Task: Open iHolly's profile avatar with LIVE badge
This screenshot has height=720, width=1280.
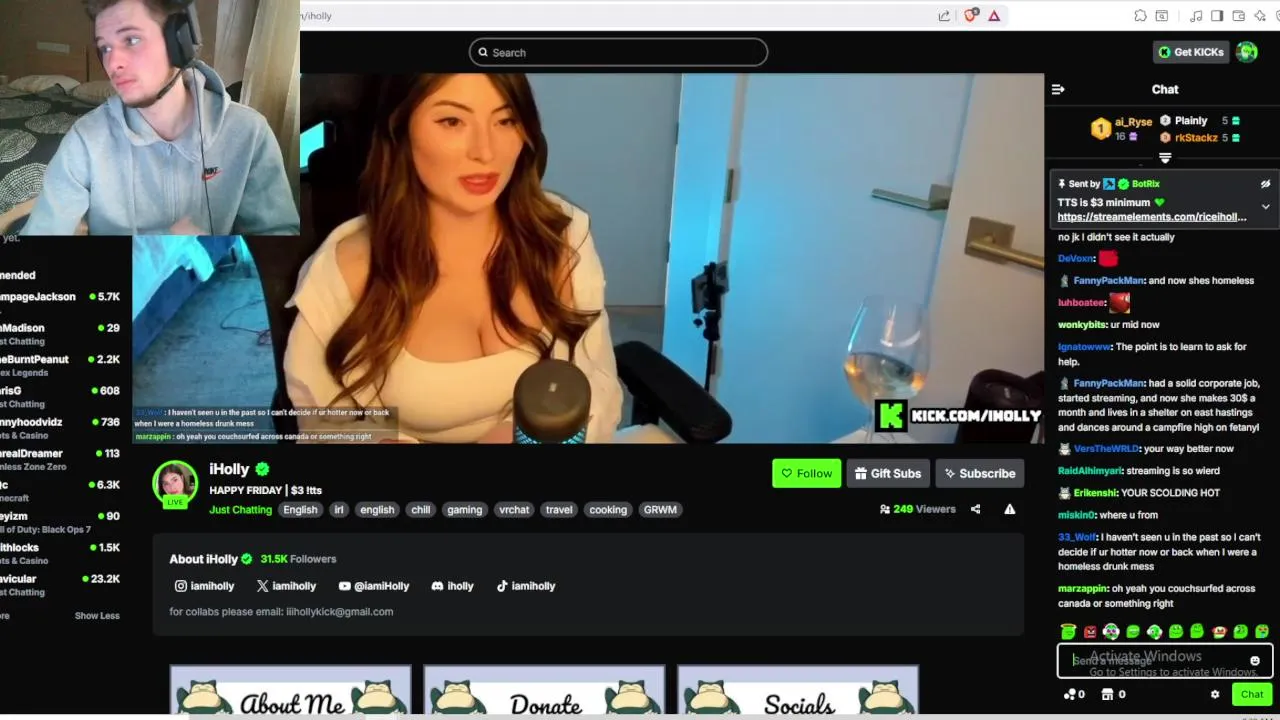Action: click(x=175, y=484)
